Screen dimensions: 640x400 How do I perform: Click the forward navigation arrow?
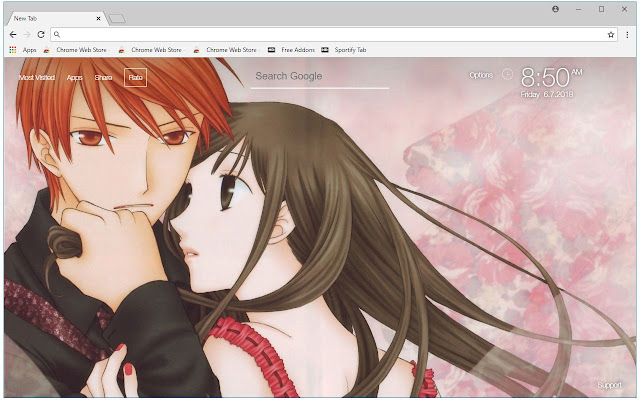[27, 35]
